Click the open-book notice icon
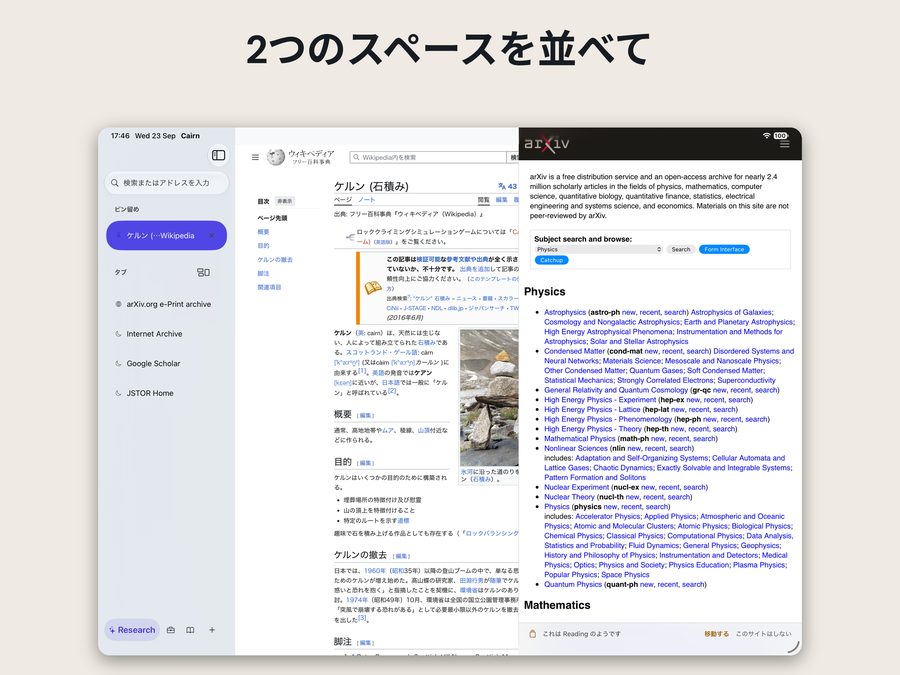Viewport: 900px width, 675px height. coord(373,287)
